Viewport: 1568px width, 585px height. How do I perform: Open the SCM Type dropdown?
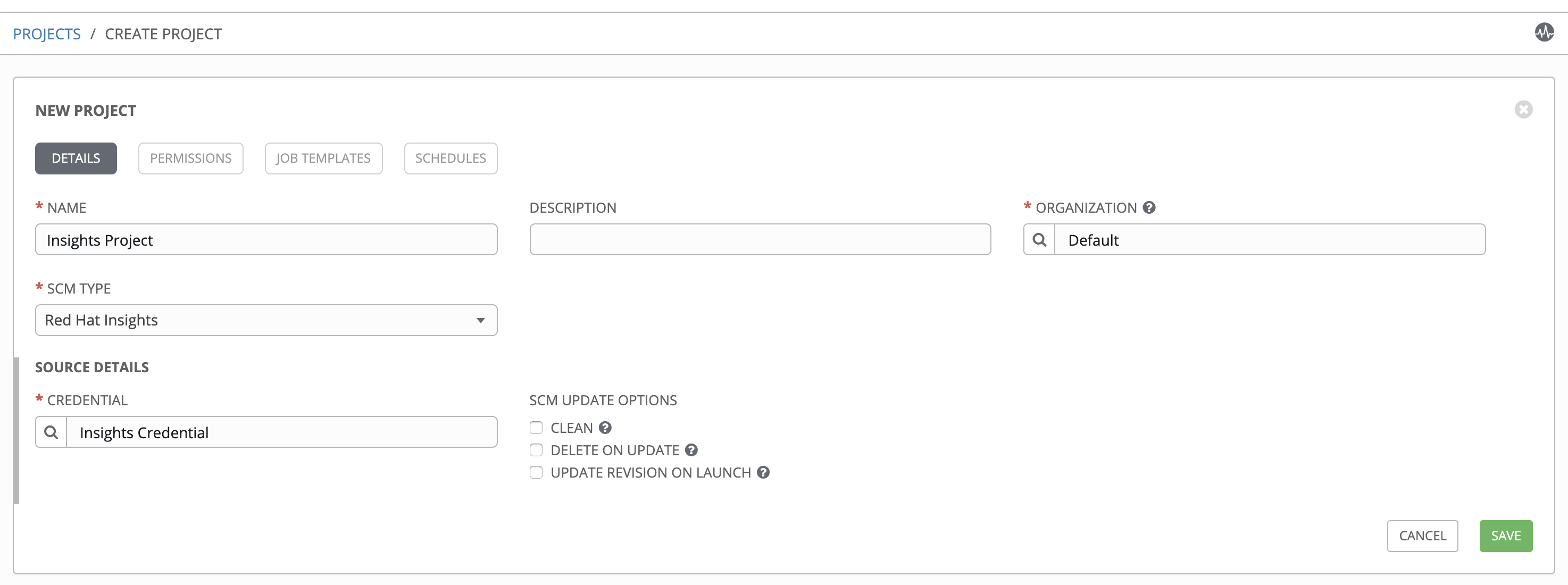pos(266,320)
